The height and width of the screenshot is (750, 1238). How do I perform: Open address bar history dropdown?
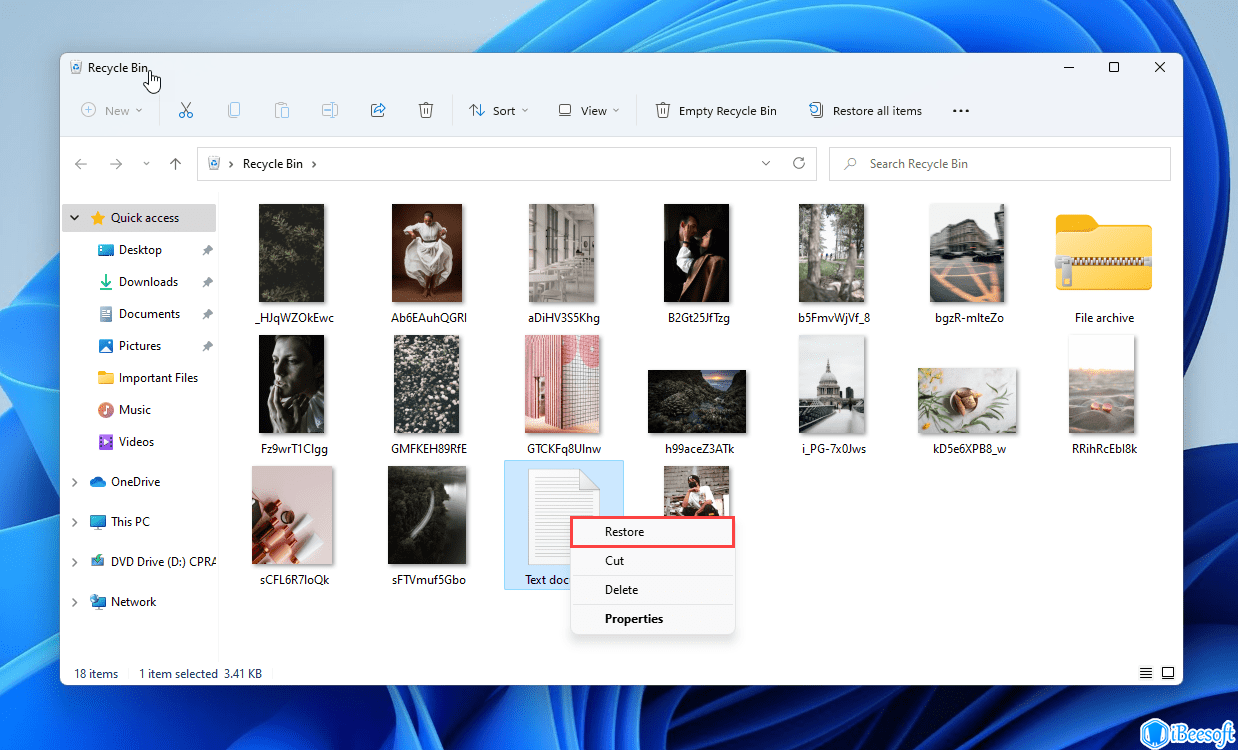(766, 163)
